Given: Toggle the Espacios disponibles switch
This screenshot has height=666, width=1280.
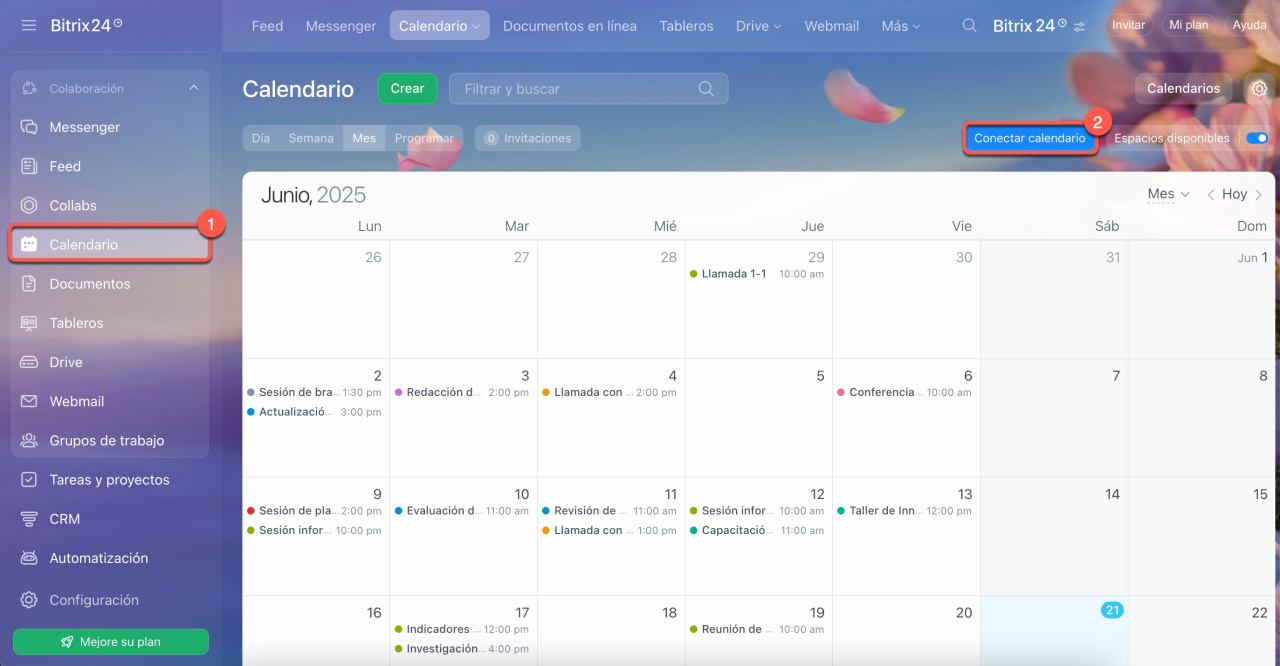Looking at the screenshot, I should tap(1257, 138).
